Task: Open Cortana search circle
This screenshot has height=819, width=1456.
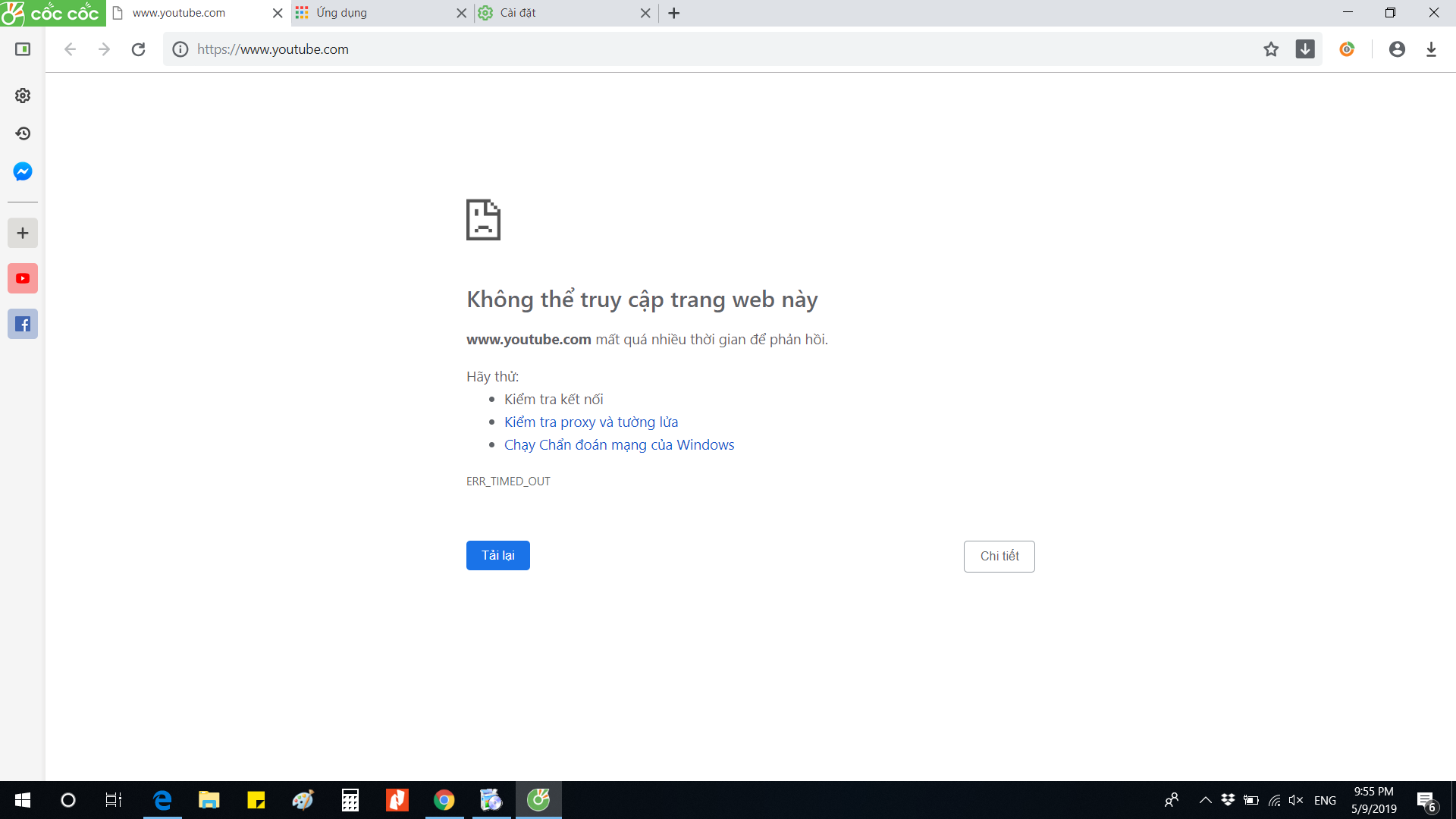Action: click(68, 800)
